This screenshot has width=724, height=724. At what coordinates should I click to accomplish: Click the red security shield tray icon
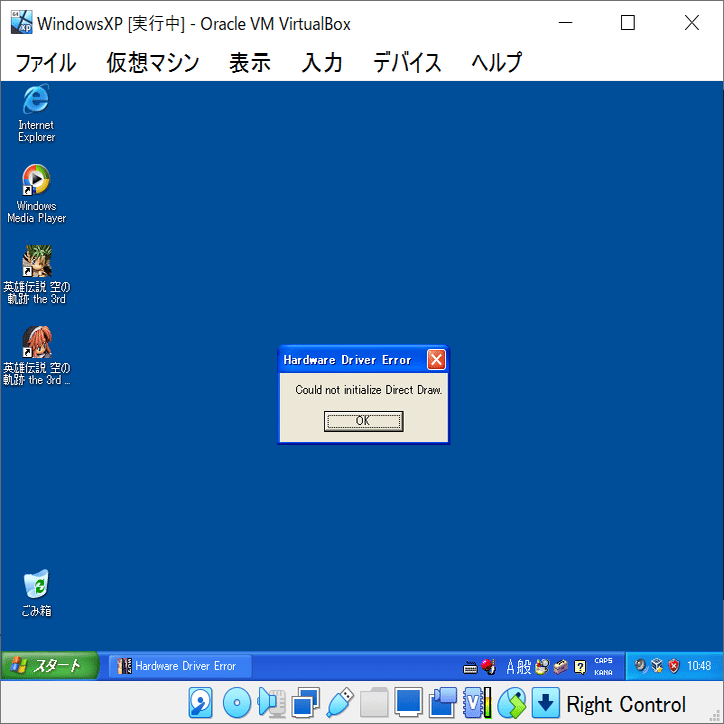(674, 665)
